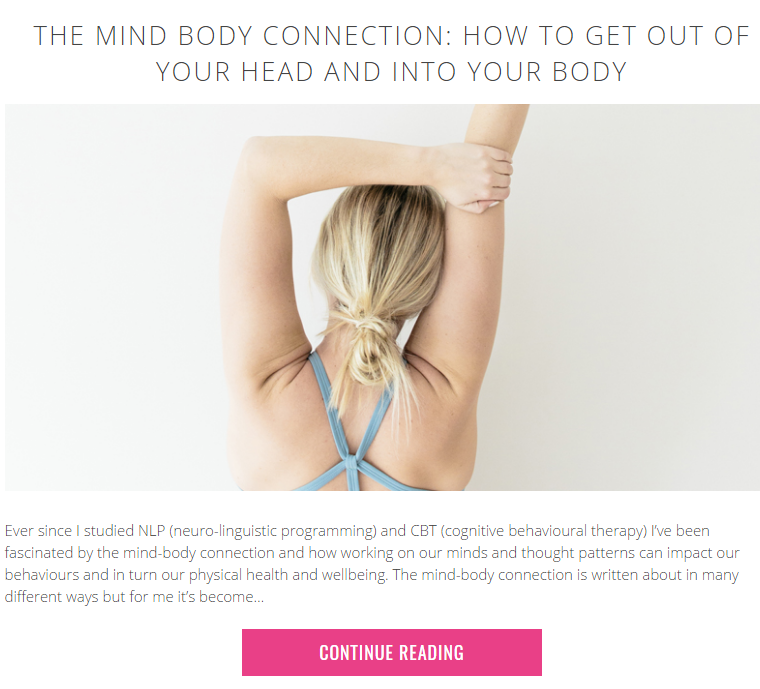Click the raised left elbow in the photo
760x689 pixels.
click(x=254, y=155)
